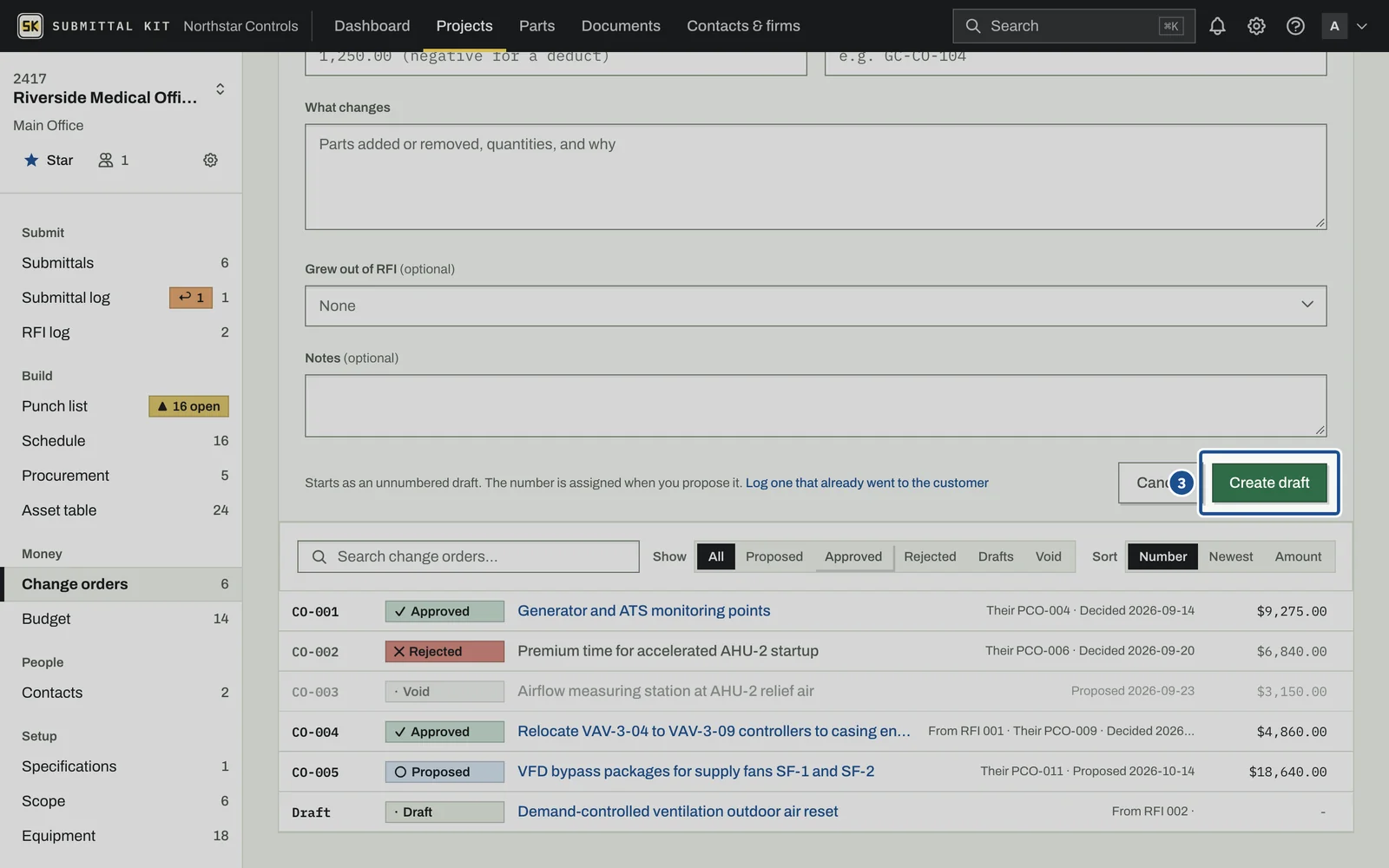Open Specifications in sidebar
This screenshot has height=868, width=1389.
click(x=122, y=766)
